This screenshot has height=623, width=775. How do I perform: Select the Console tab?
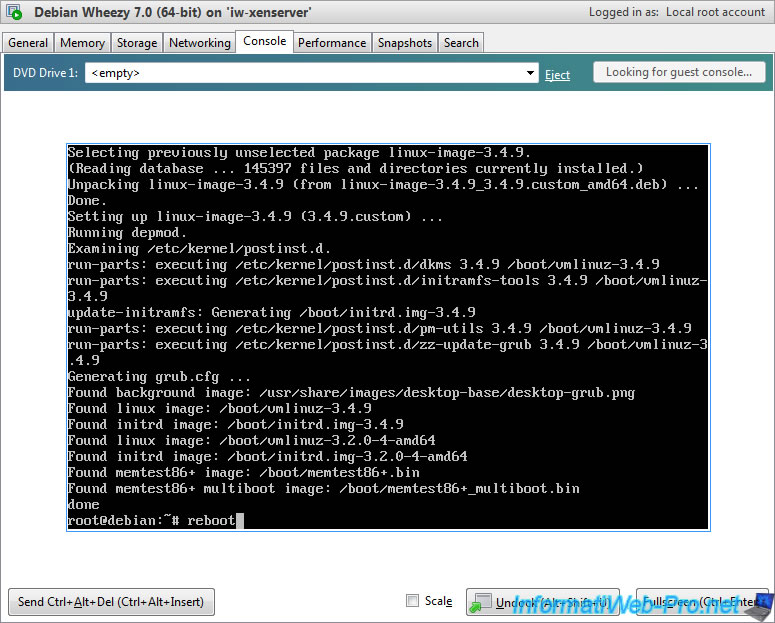(x=264, y=41)
